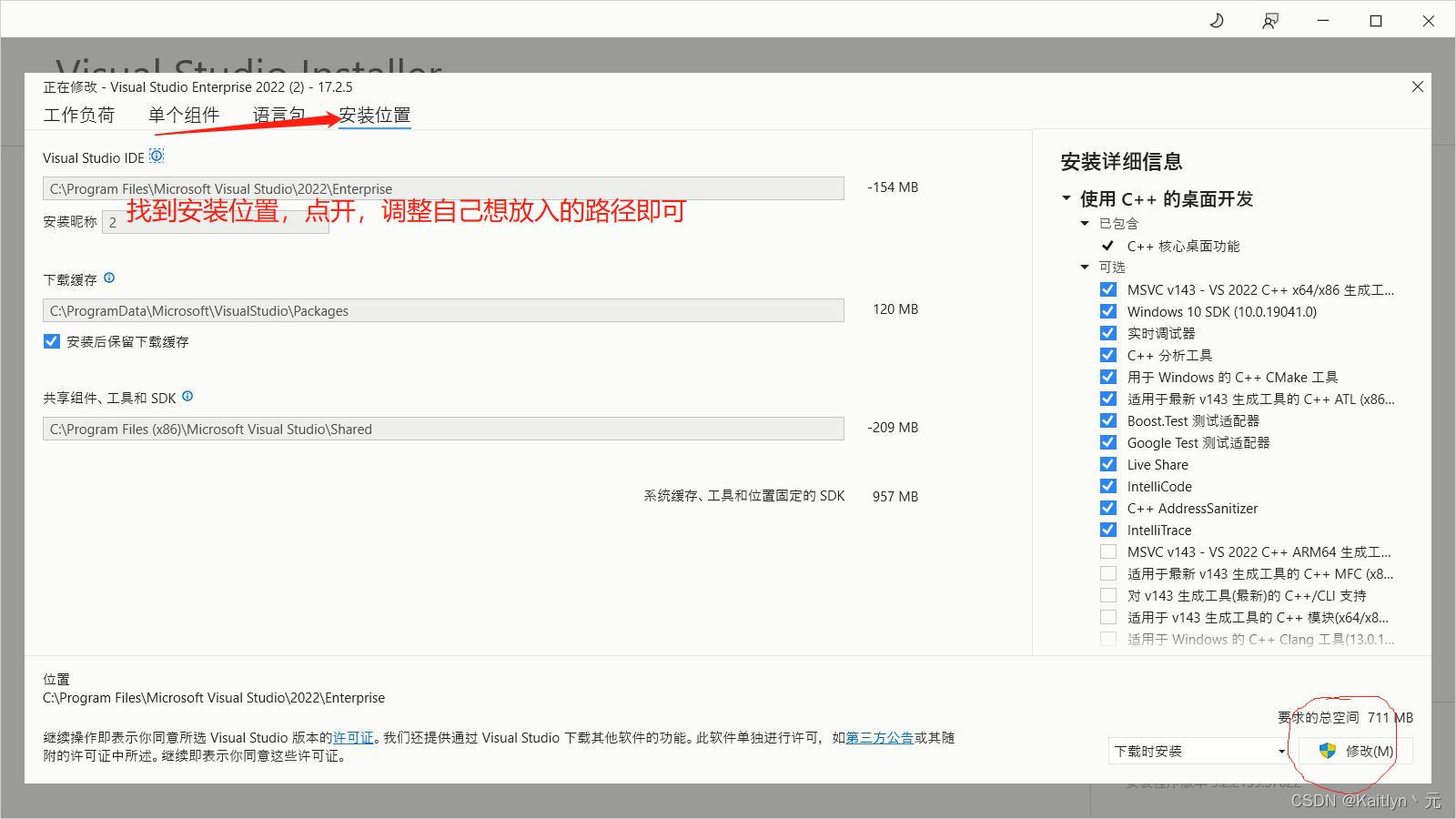Maximize the Visual Studio Installer window
This screenshot has height=819, width=1456.
[x=1376, y=20]
